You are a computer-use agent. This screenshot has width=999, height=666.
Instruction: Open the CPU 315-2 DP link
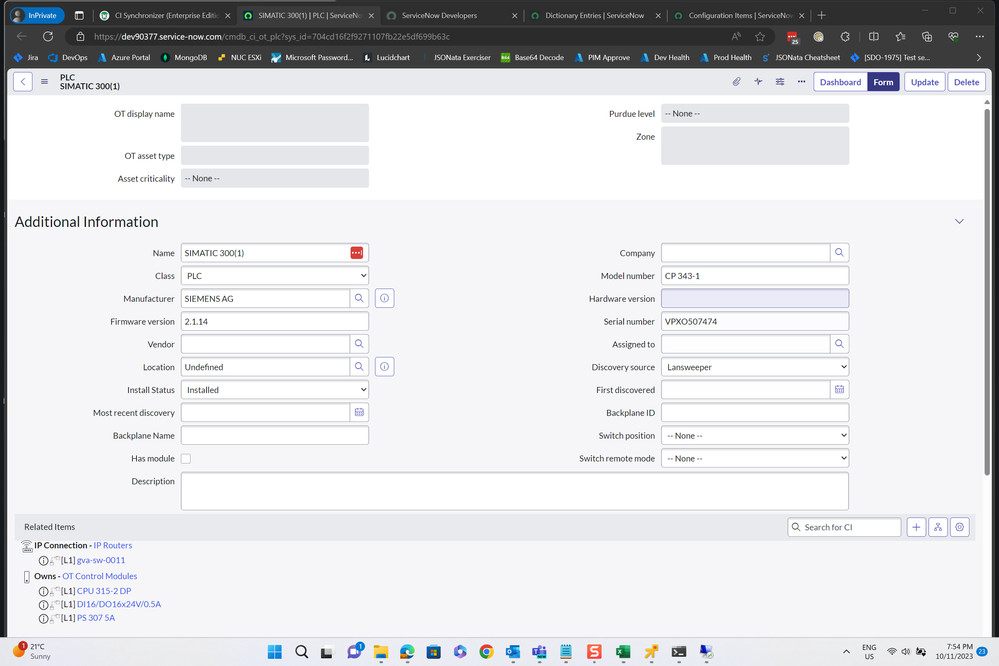tap(104, 591)
